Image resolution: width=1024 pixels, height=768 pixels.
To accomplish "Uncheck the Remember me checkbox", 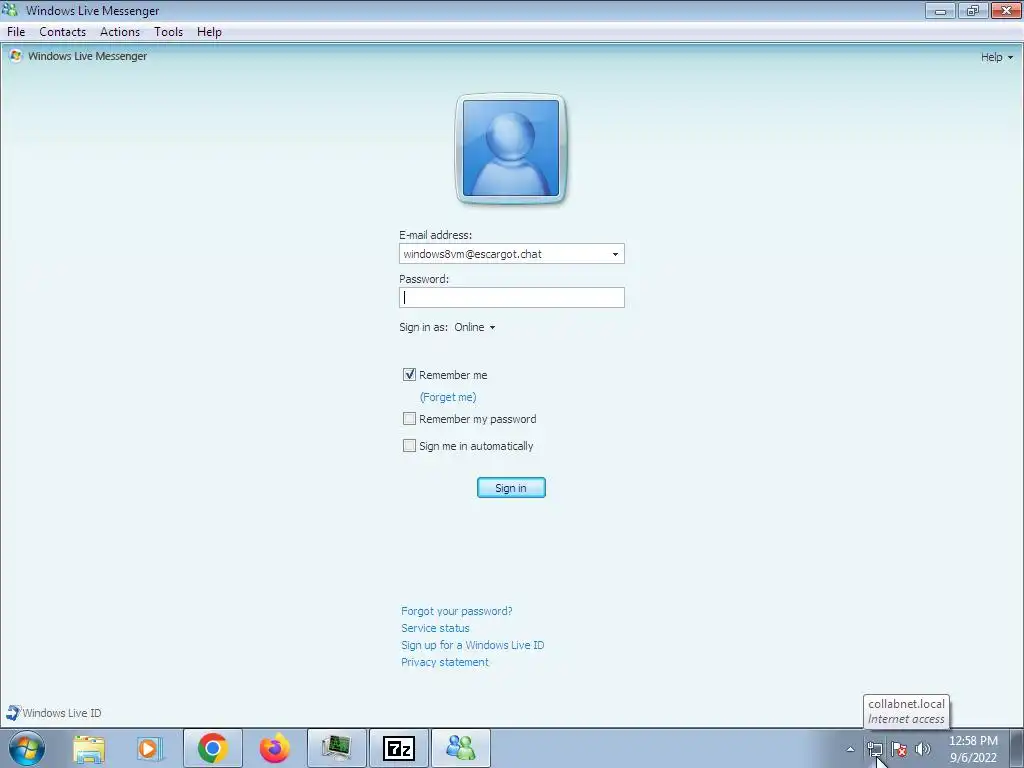I will click(x=409, y=375).
